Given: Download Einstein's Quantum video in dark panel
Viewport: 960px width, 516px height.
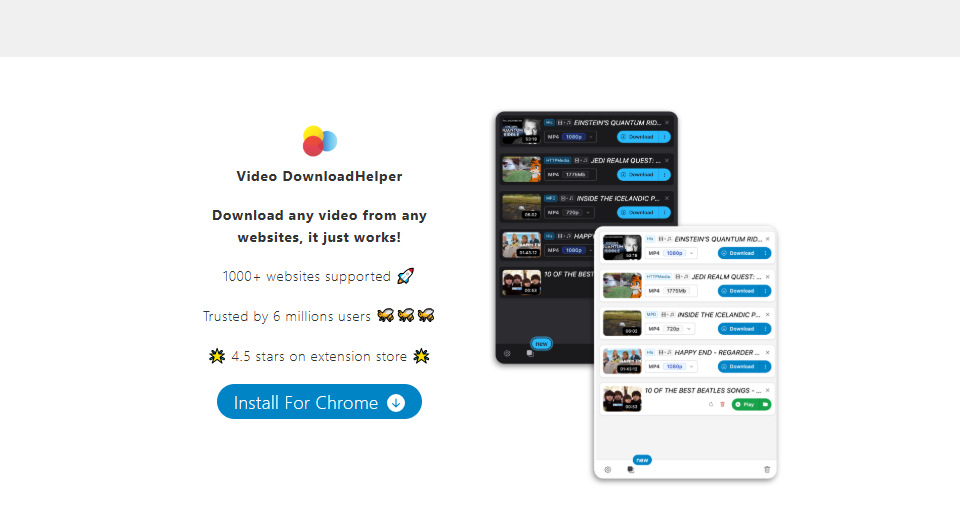Looking at the screenshot, I should pos(637,137).
